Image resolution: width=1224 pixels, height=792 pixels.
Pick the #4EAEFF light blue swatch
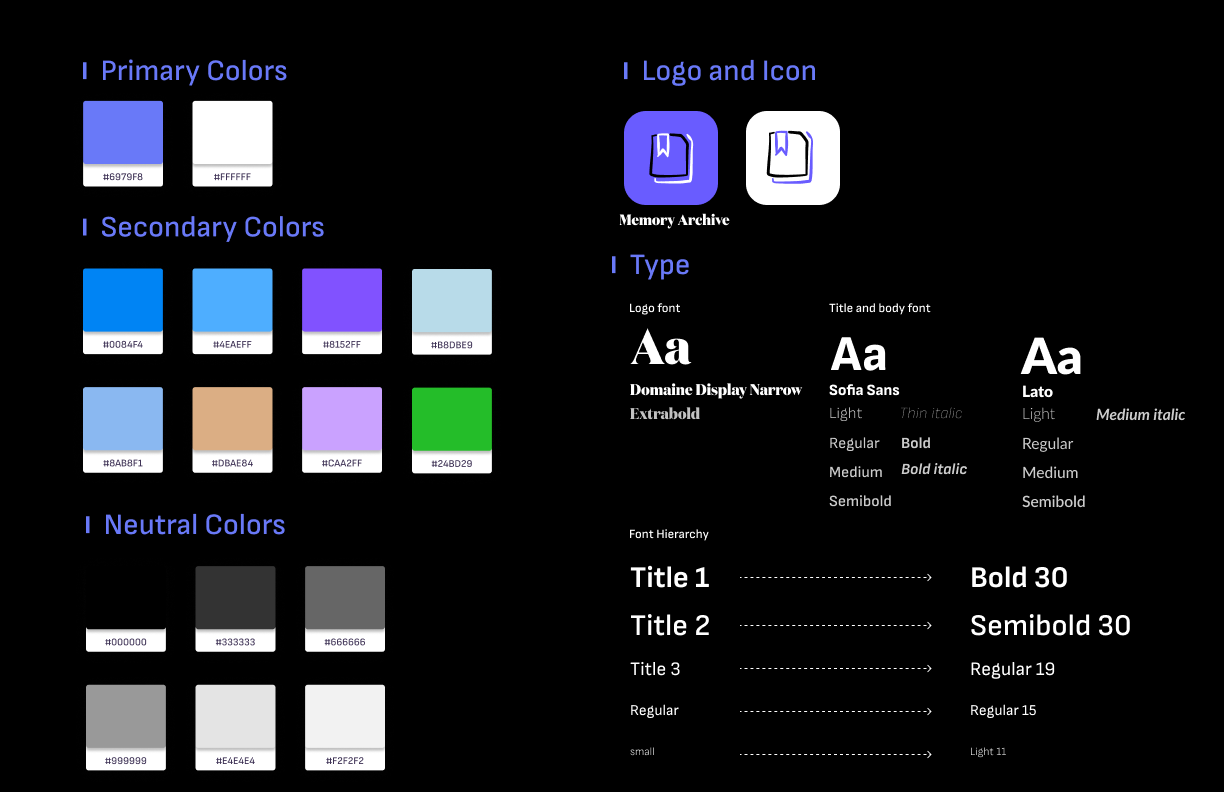[232, 311]
